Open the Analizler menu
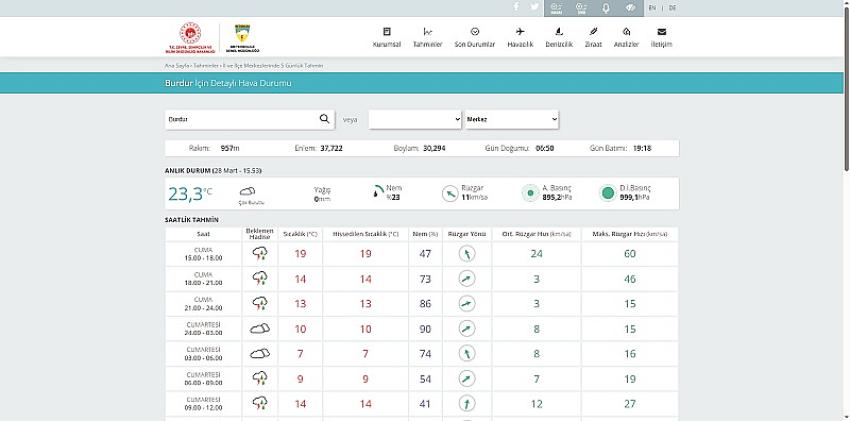The width and height of the screenshot is (850, 421). point(626,37)
